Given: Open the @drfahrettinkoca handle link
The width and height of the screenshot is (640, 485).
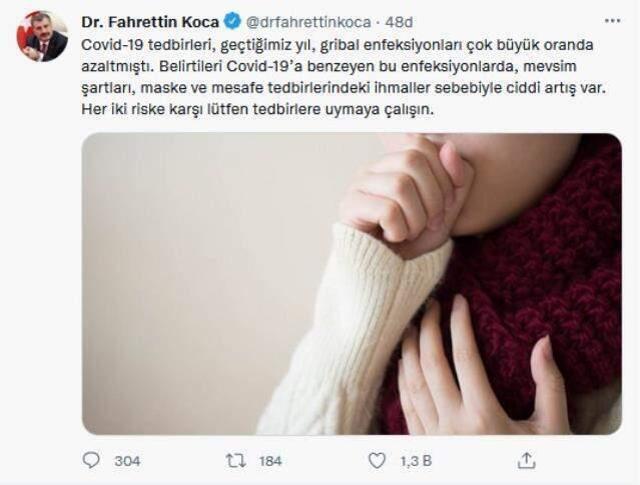Looking at the screenshot, I should coord(313,19).
